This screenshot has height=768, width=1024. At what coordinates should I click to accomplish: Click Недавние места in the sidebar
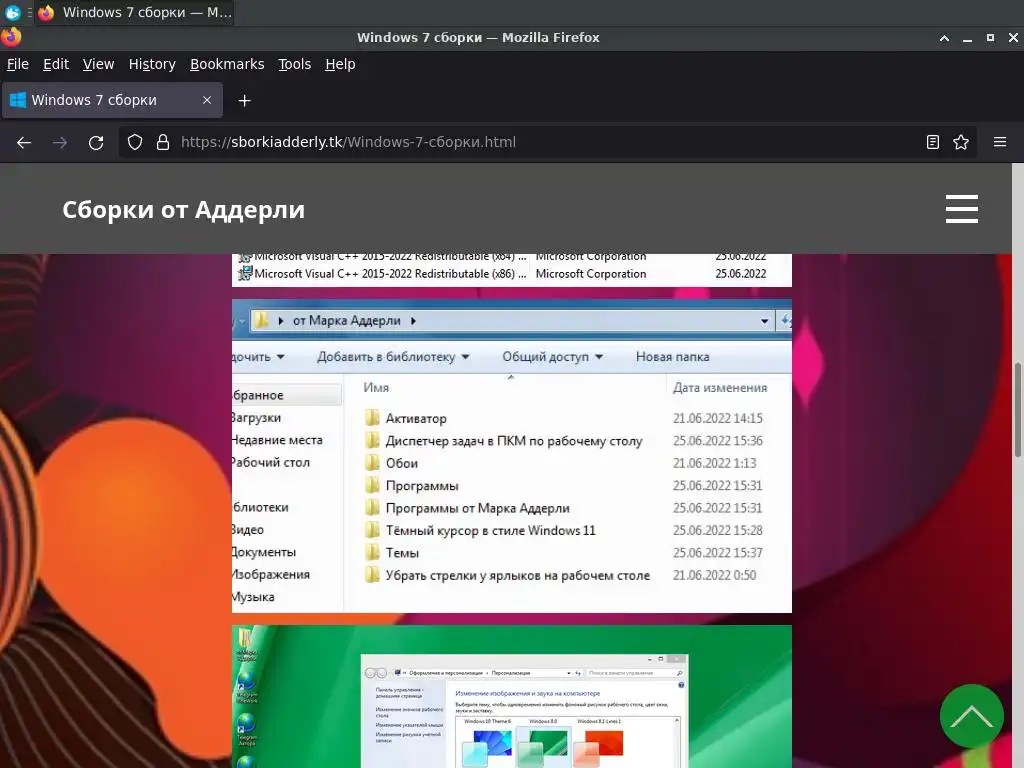coord(277,440)
